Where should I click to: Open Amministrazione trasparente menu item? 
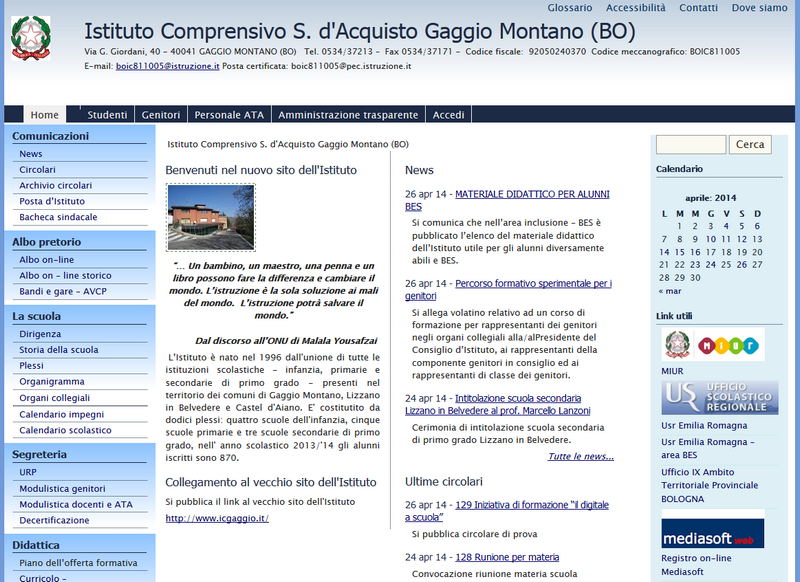point(348,115)
